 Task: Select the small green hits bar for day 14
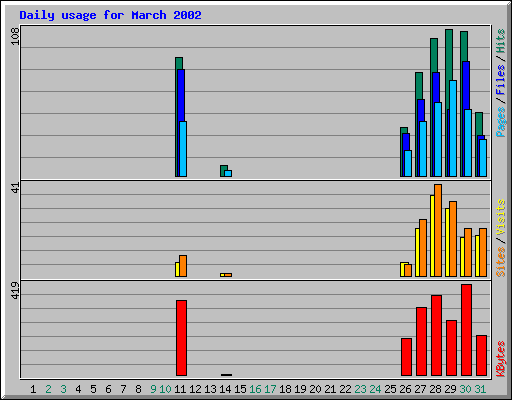coord(223,170)
